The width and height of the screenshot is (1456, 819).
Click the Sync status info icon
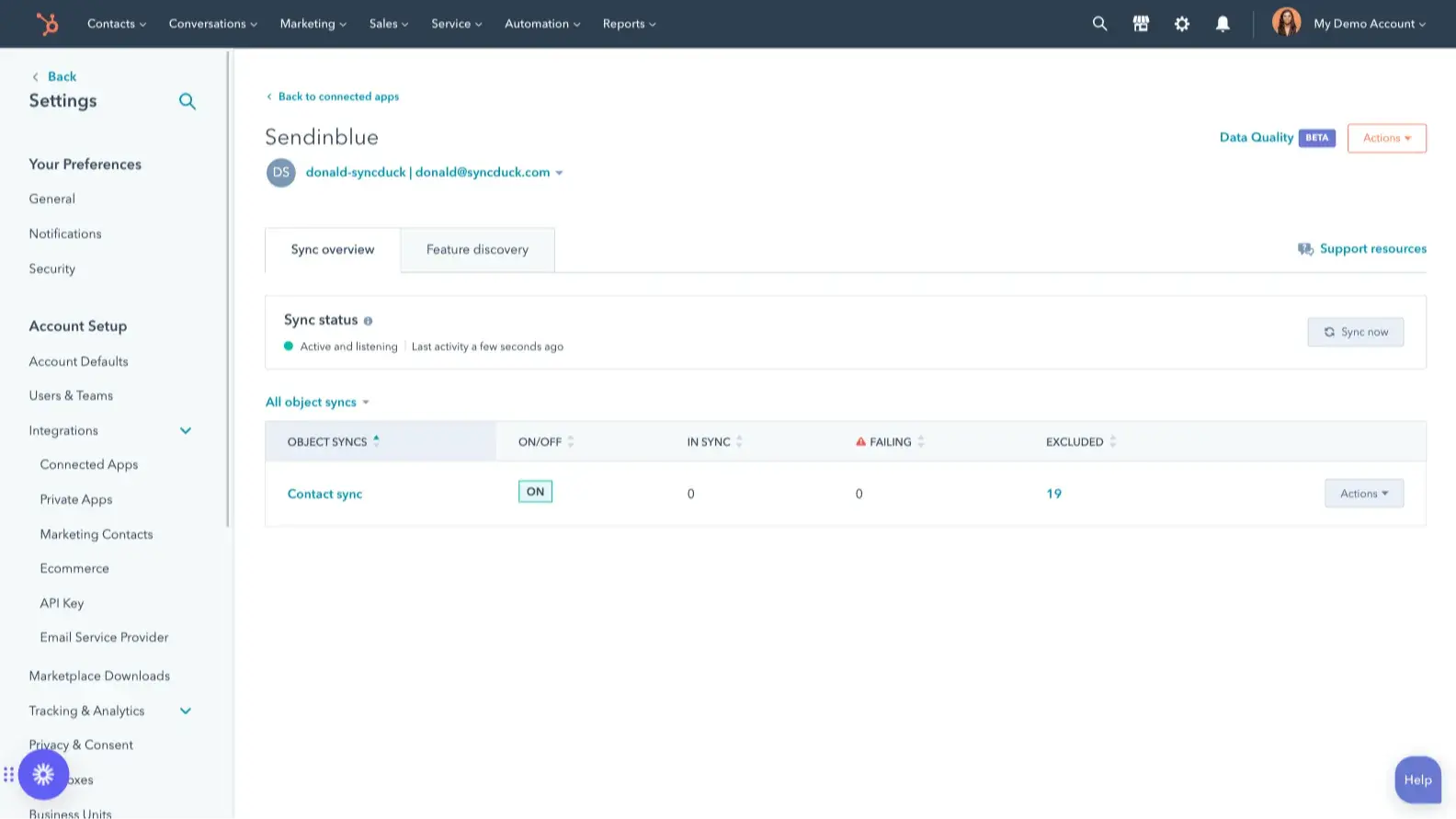pos(368,321)
